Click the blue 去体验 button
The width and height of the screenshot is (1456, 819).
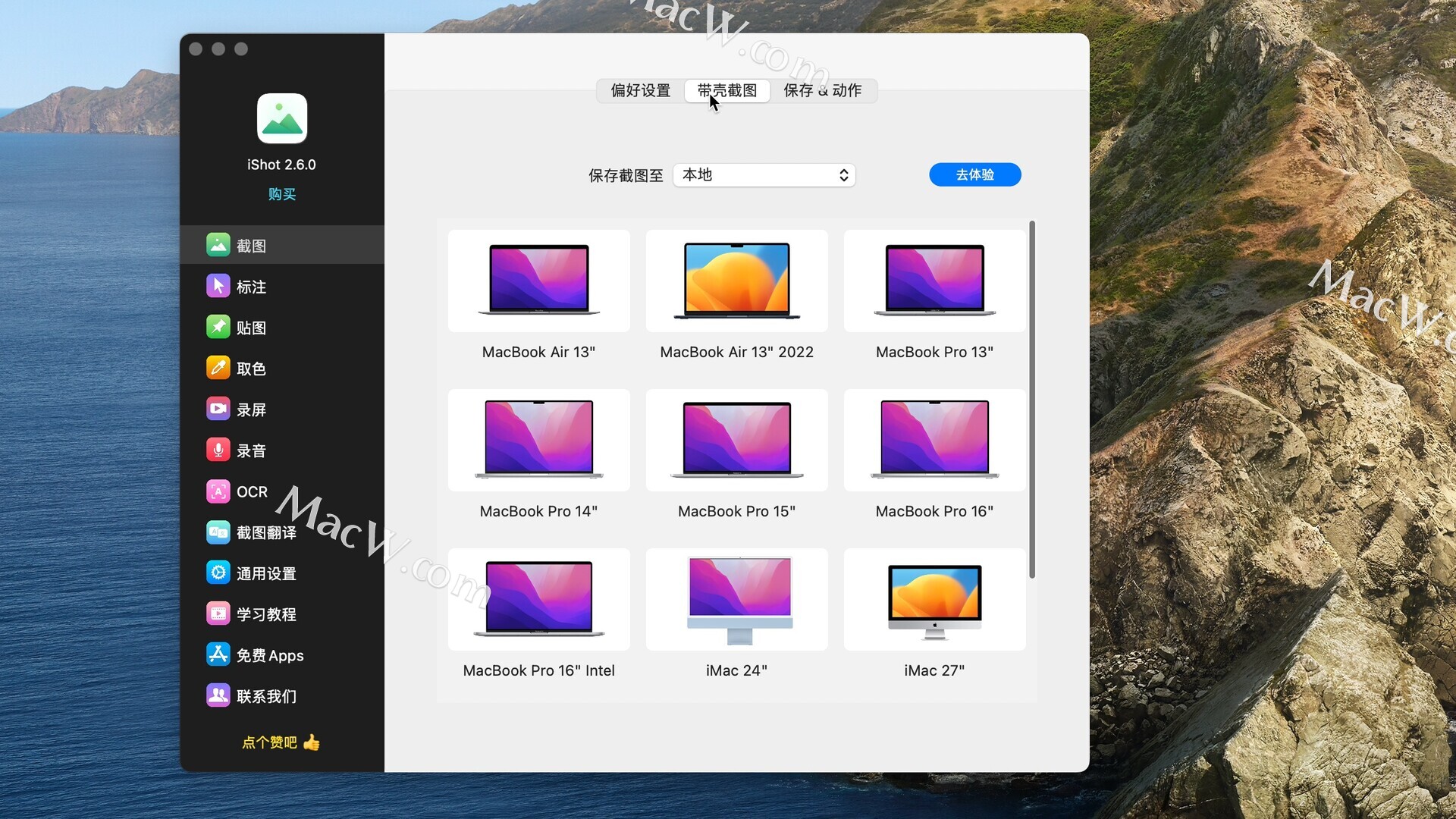[x=975, y=174]
